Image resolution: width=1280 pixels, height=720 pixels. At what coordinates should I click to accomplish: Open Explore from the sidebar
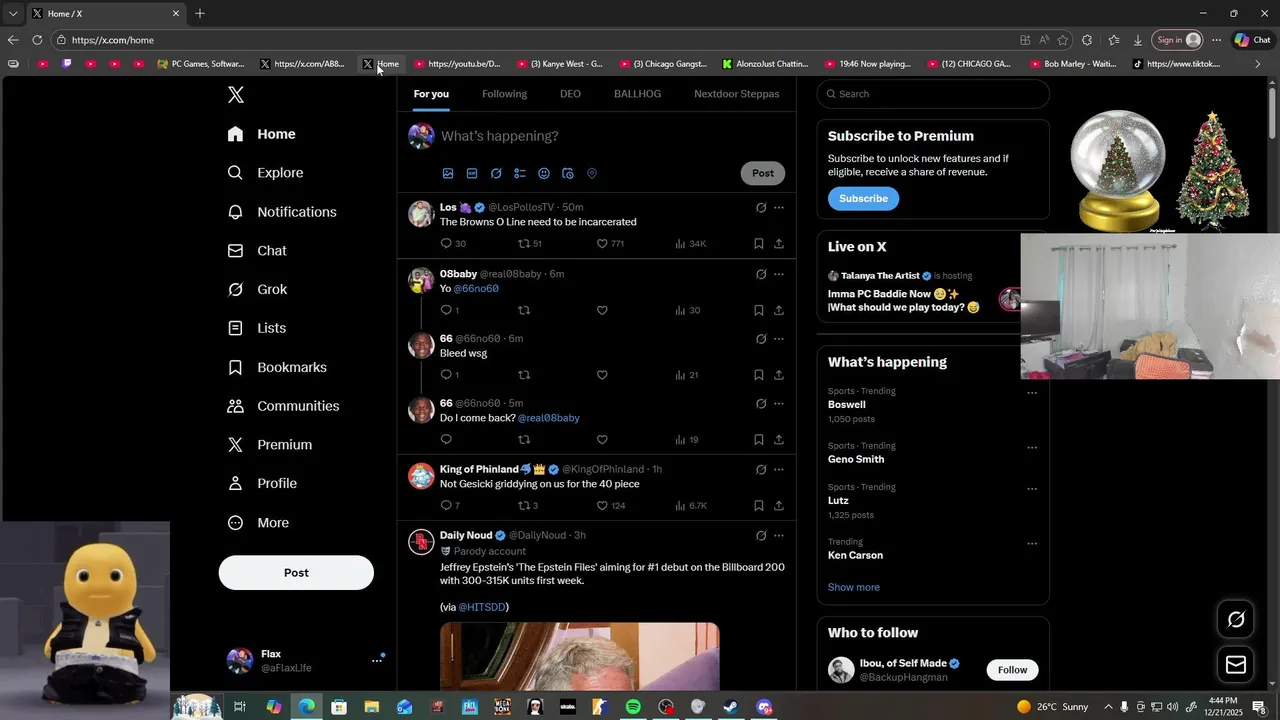pyautogui.click(x=265, y=173)
